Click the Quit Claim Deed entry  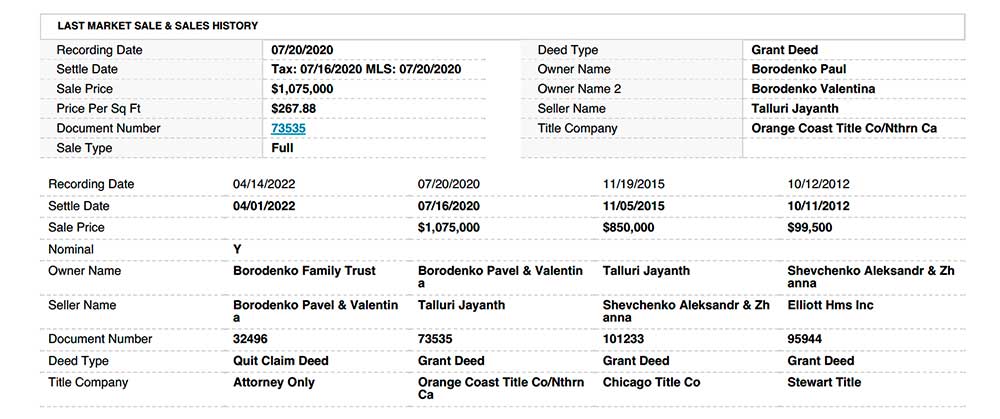[281, 361]
